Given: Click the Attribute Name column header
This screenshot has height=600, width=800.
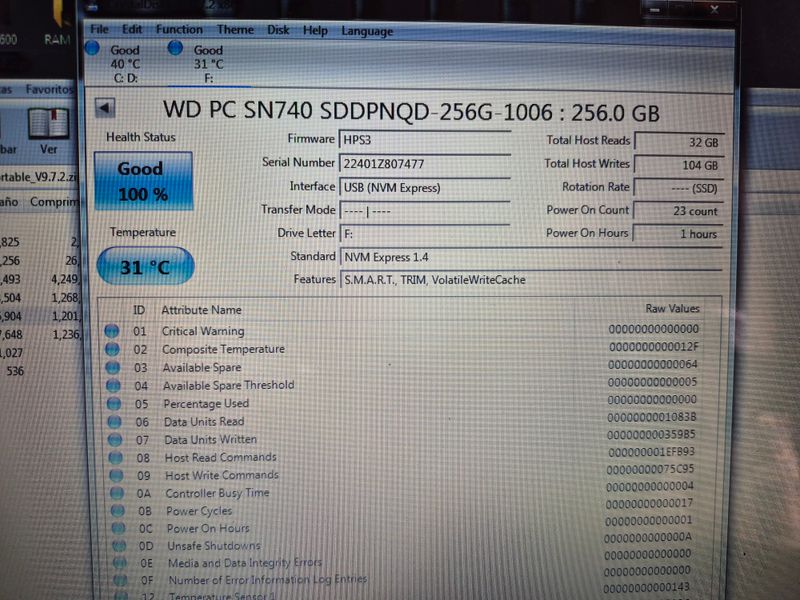Looking at the screenshot, I should click(202, 310).
